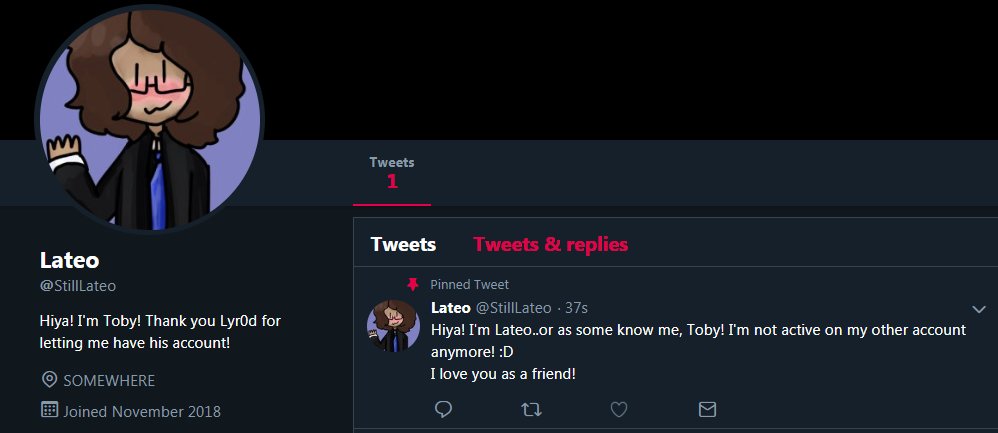Select the Tweets timeline tab
Viewport: 998px width, 433px height.
404,244
